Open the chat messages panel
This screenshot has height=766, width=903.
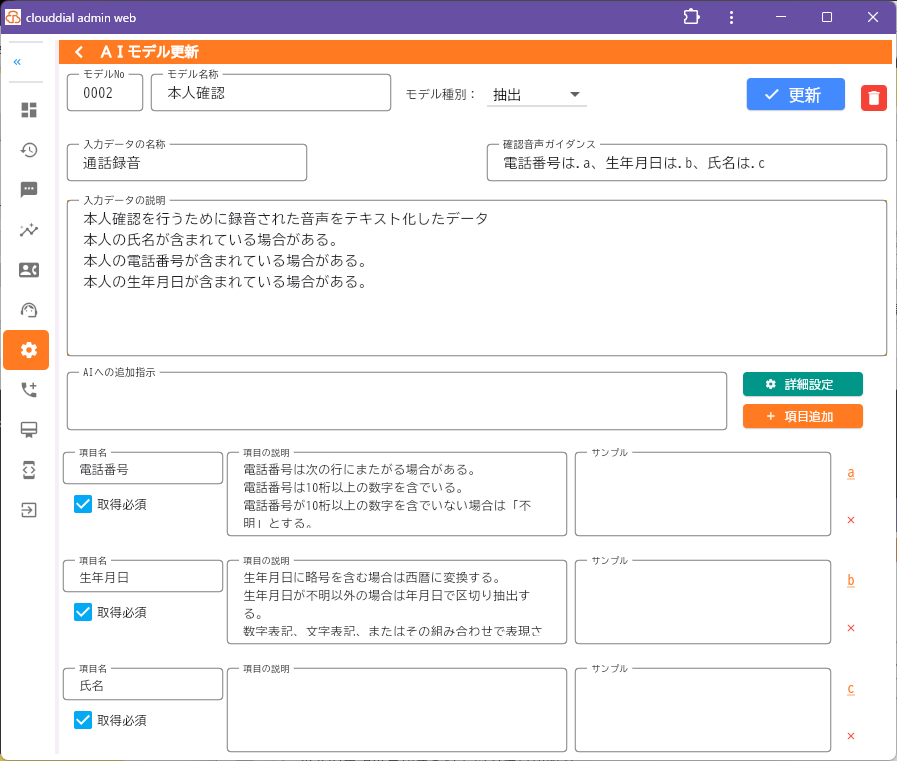[x=29, y=190]
